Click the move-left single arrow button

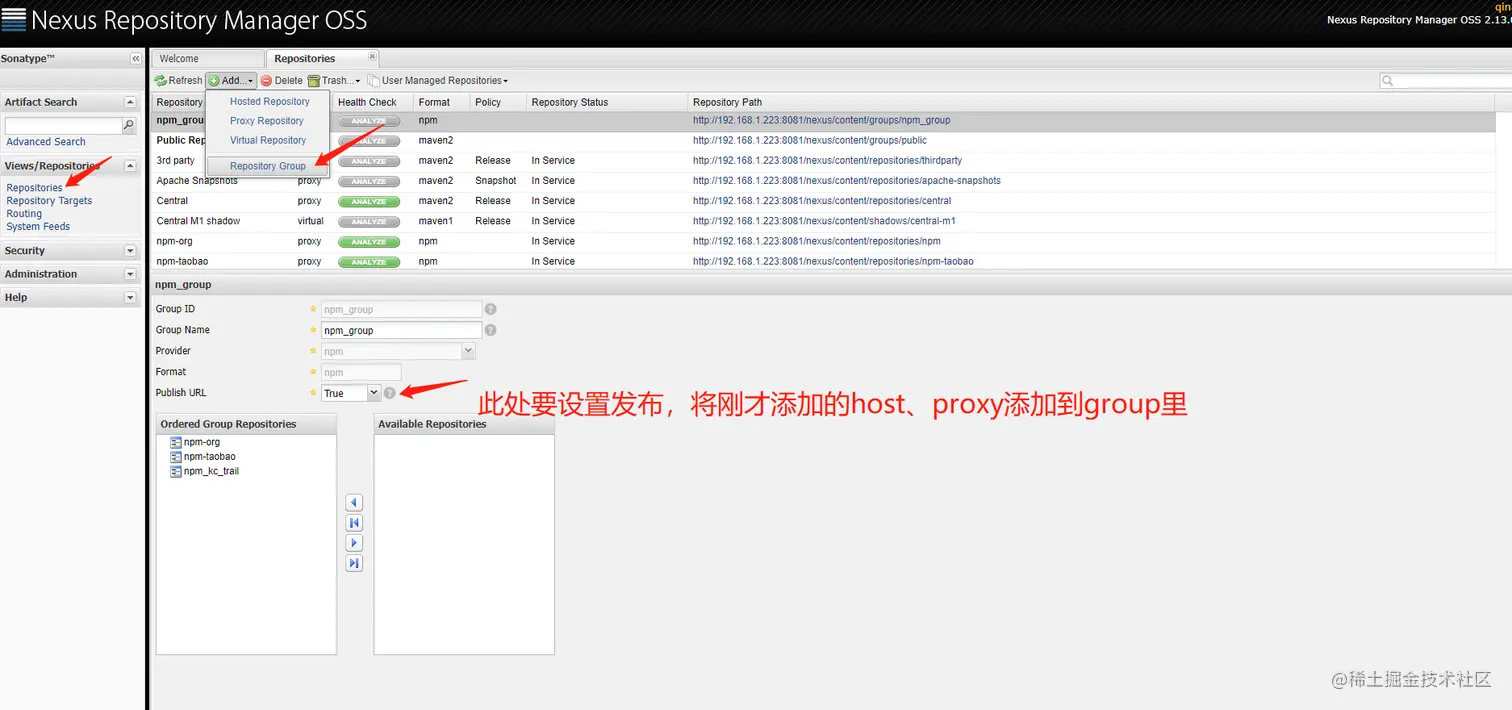(354, 503)
